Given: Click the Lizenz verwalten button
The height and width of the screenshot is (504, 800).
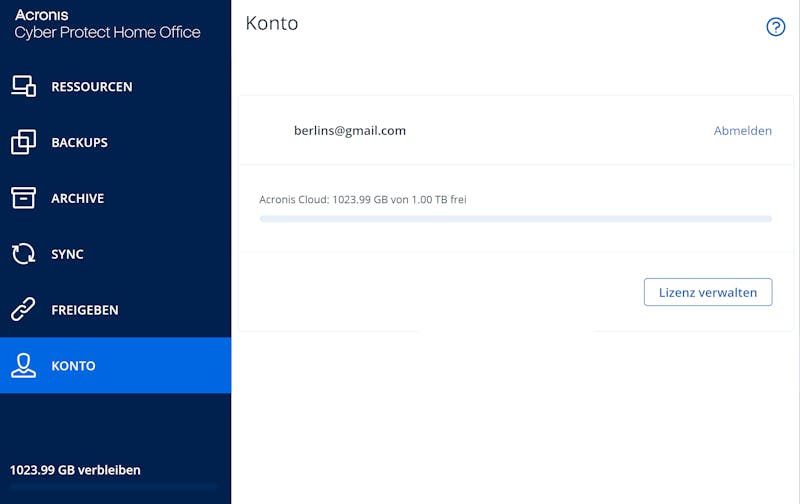Looking at the screenshot, I should tap(708, 292).
